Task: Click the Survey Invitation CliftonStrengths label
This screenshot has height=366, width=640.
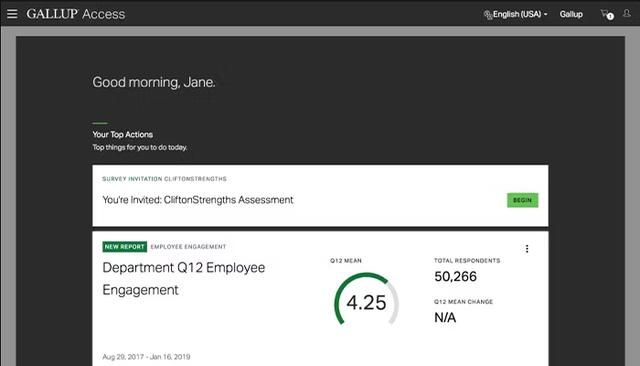Action: click(x=164, y=179)
